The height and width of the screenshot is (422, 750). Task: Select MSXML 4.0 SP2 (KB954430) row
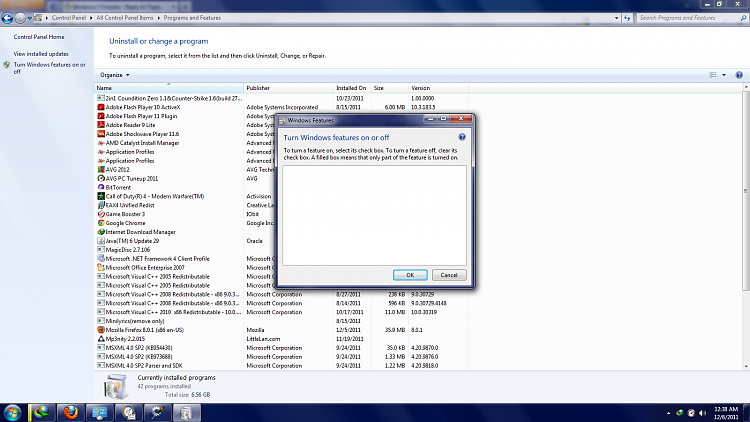coord(281,348)
